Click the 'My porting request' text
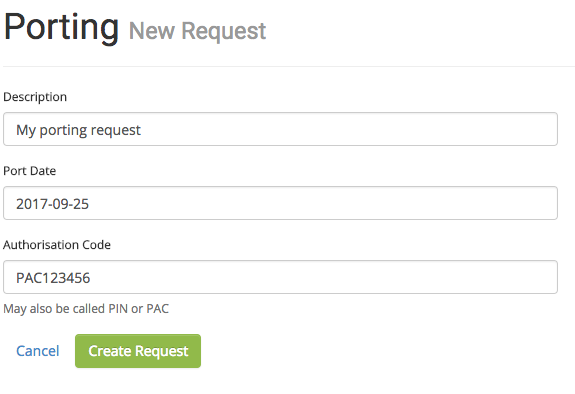The height and width of the screenshot is (394, 575). (x=78, y=130)
